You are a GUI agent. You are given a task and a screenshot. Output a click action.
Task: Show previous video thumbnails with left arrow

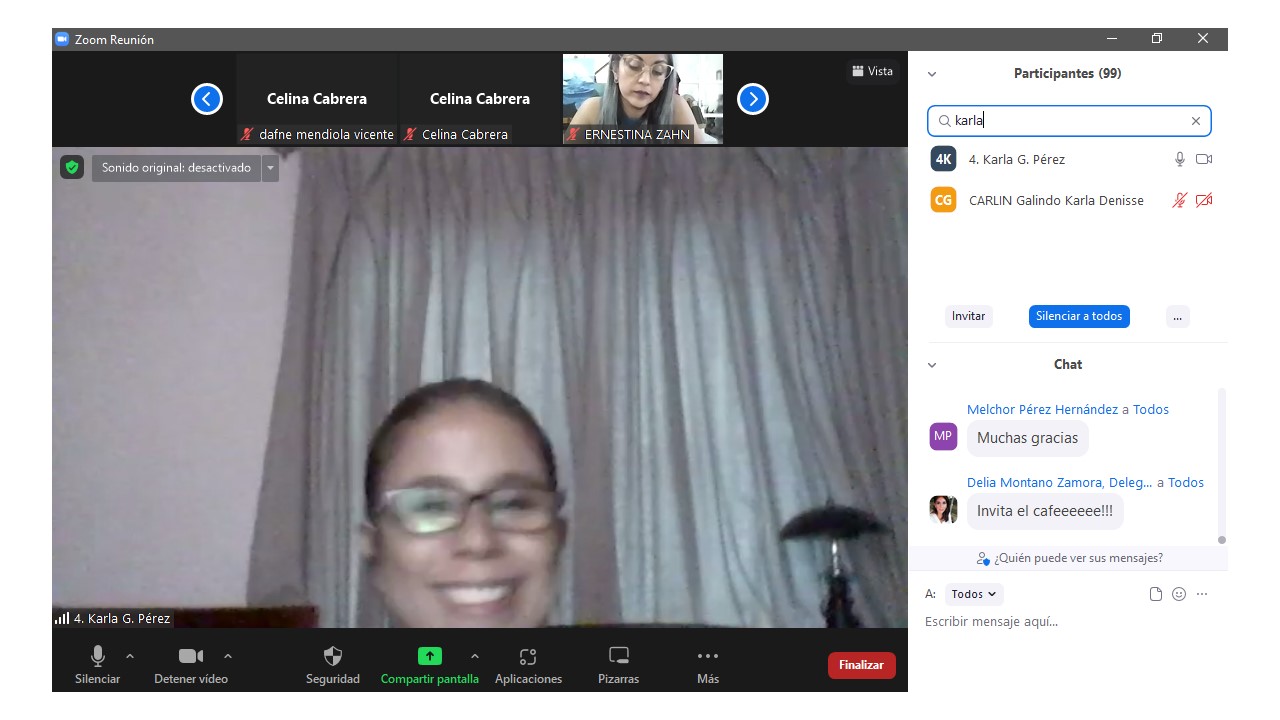click(x=207, y=99)
